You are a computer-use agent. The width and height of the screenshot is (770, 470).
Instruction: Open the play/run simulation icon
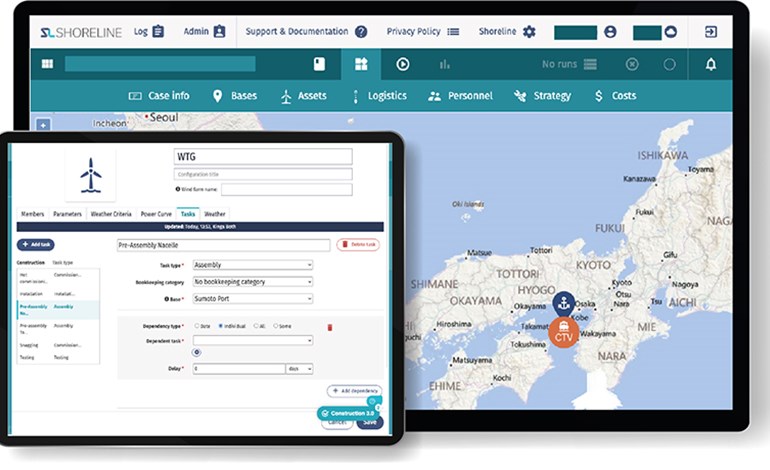(403, 64)
